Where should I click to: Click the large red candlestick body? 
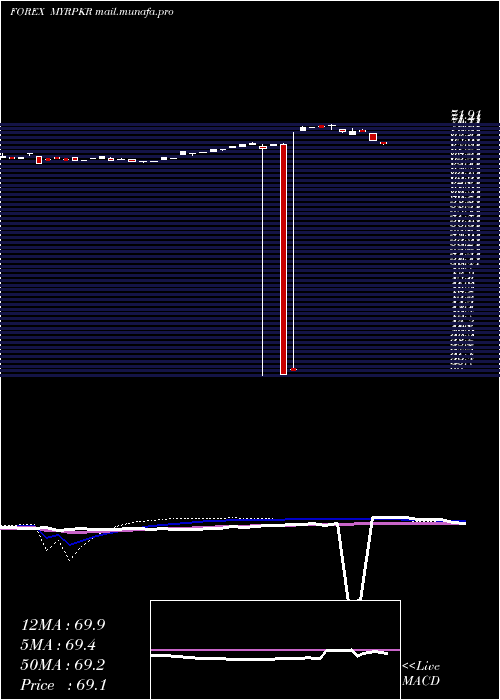coord(283,259)
